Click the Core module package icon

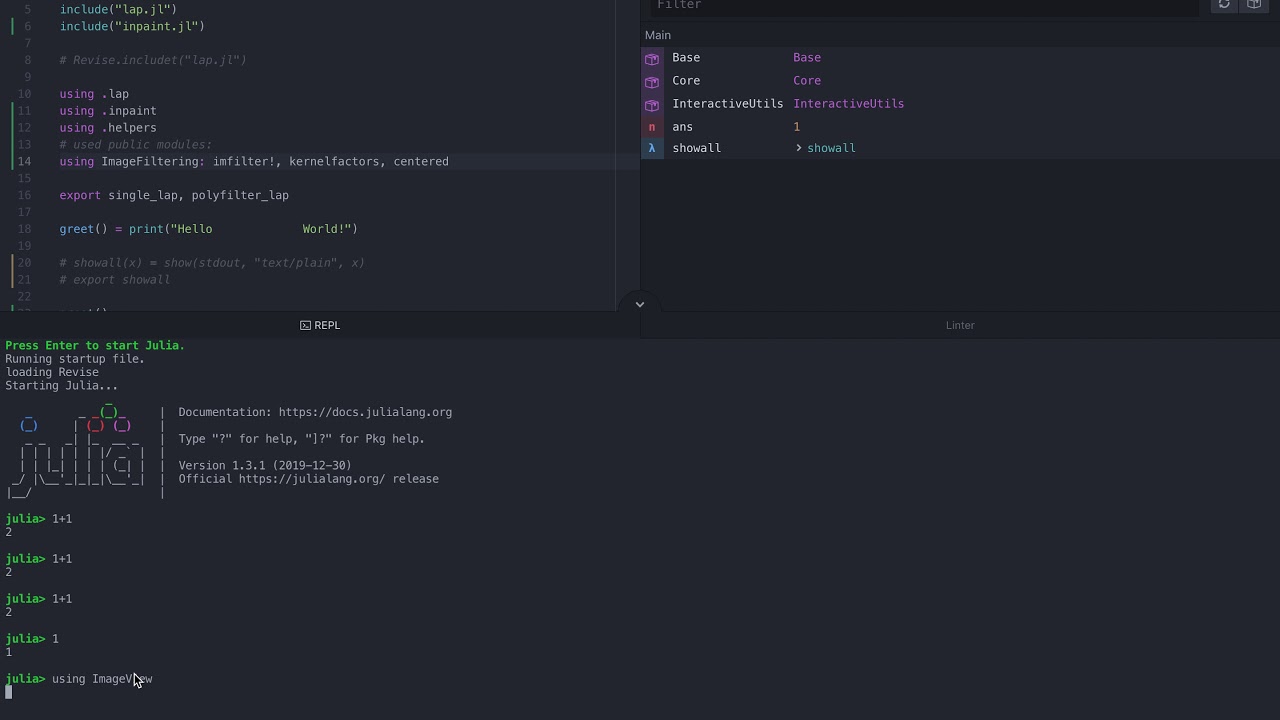coord(652,81)
